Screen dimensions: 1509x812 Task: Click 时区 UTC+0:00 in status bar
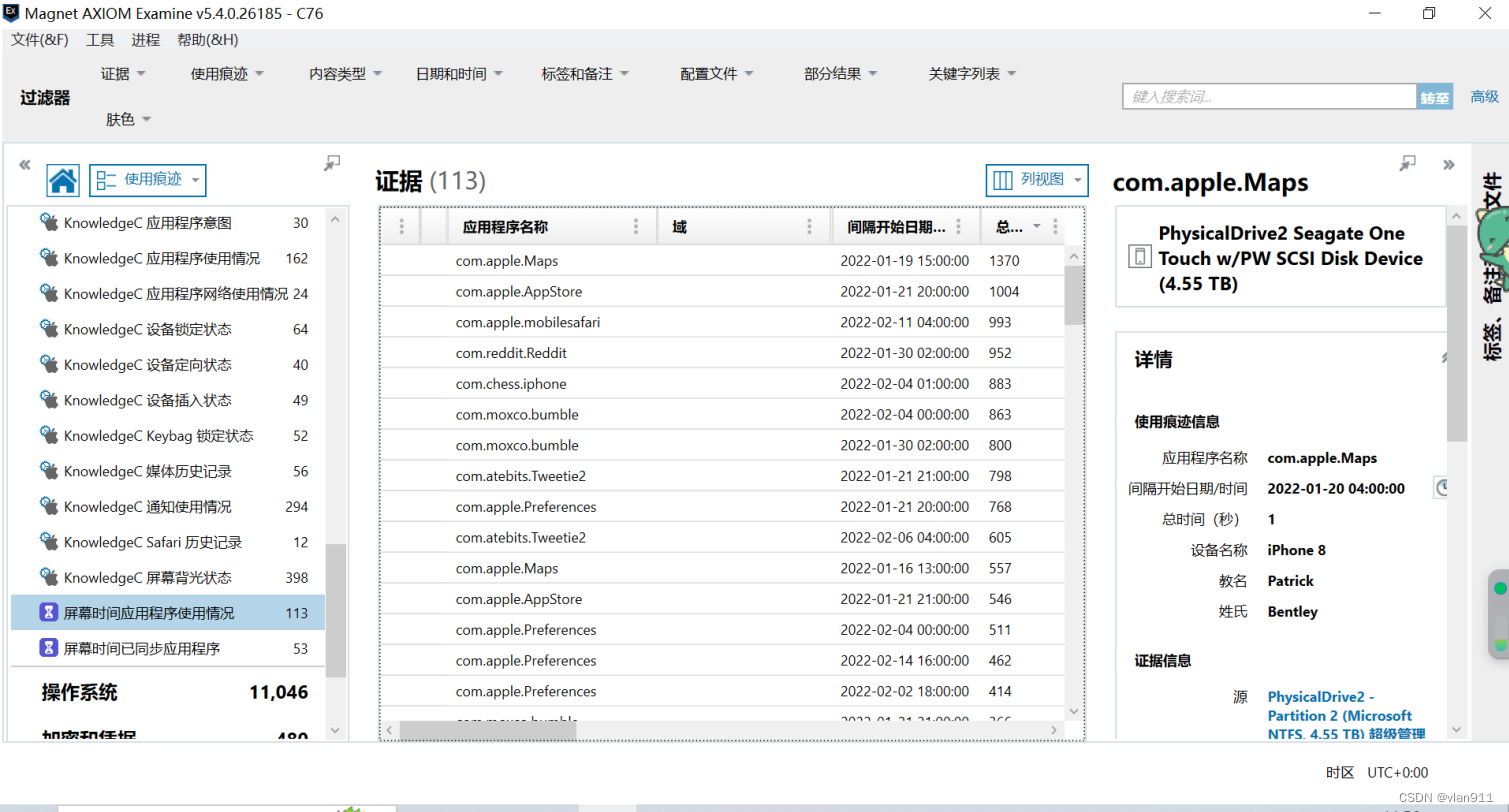(1377, 772)
